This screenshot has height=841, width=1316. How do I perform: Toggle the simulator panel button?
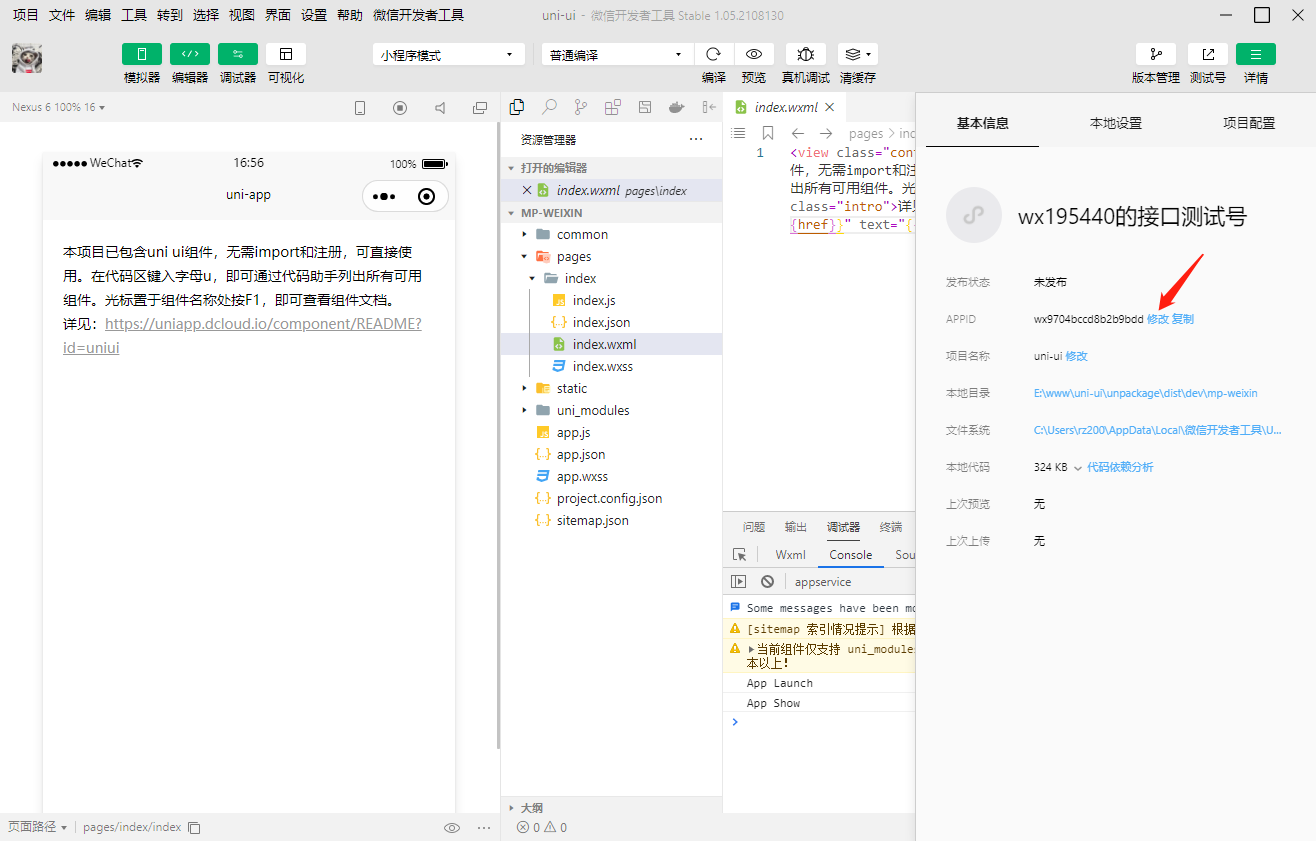(142, 54)
